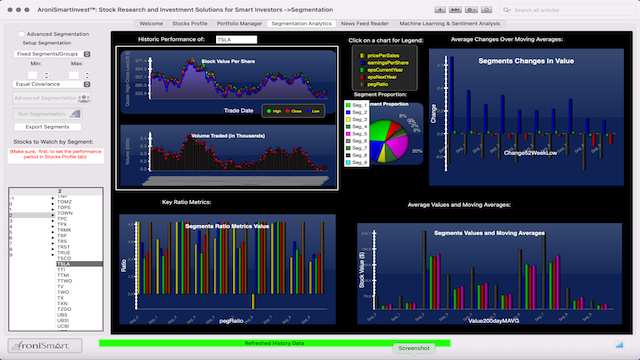Open the gear settings toolbar menu
This screenshot has height=360, width=640.
[471, 10]
